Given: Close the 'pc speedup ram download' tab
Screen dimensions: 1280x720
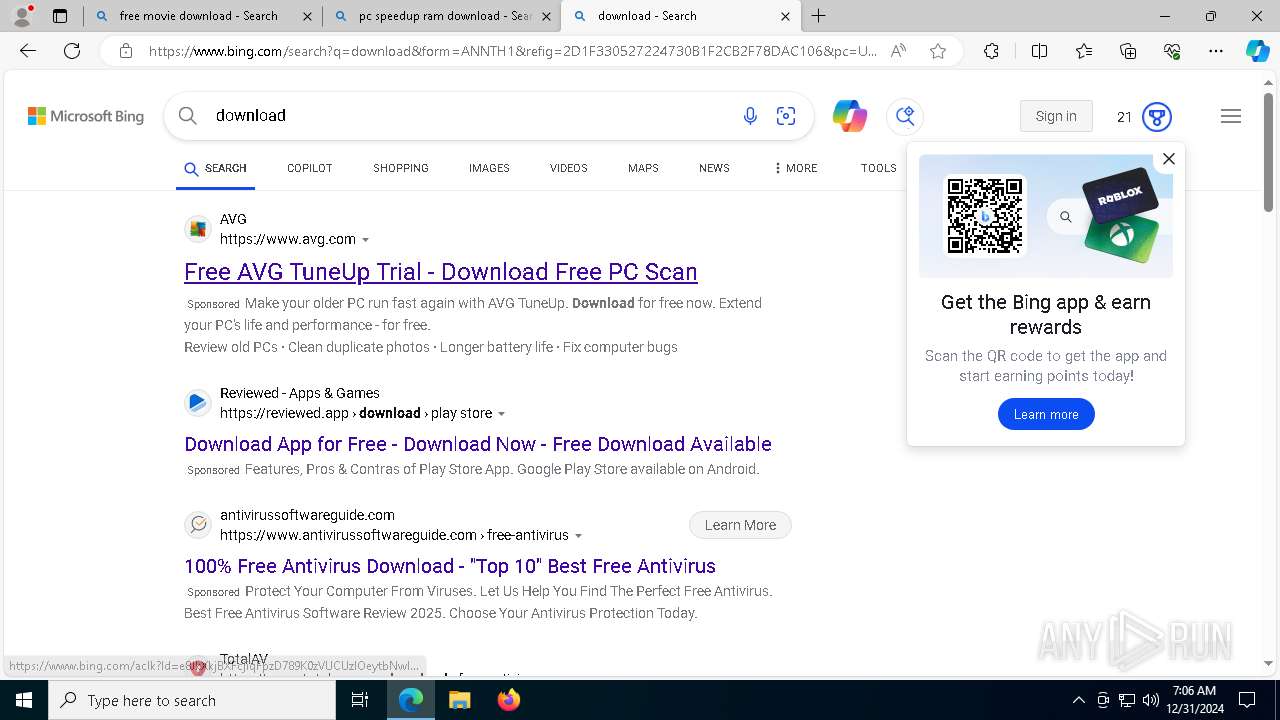Looking at the screenshot, I should click(x=546, y=16).
